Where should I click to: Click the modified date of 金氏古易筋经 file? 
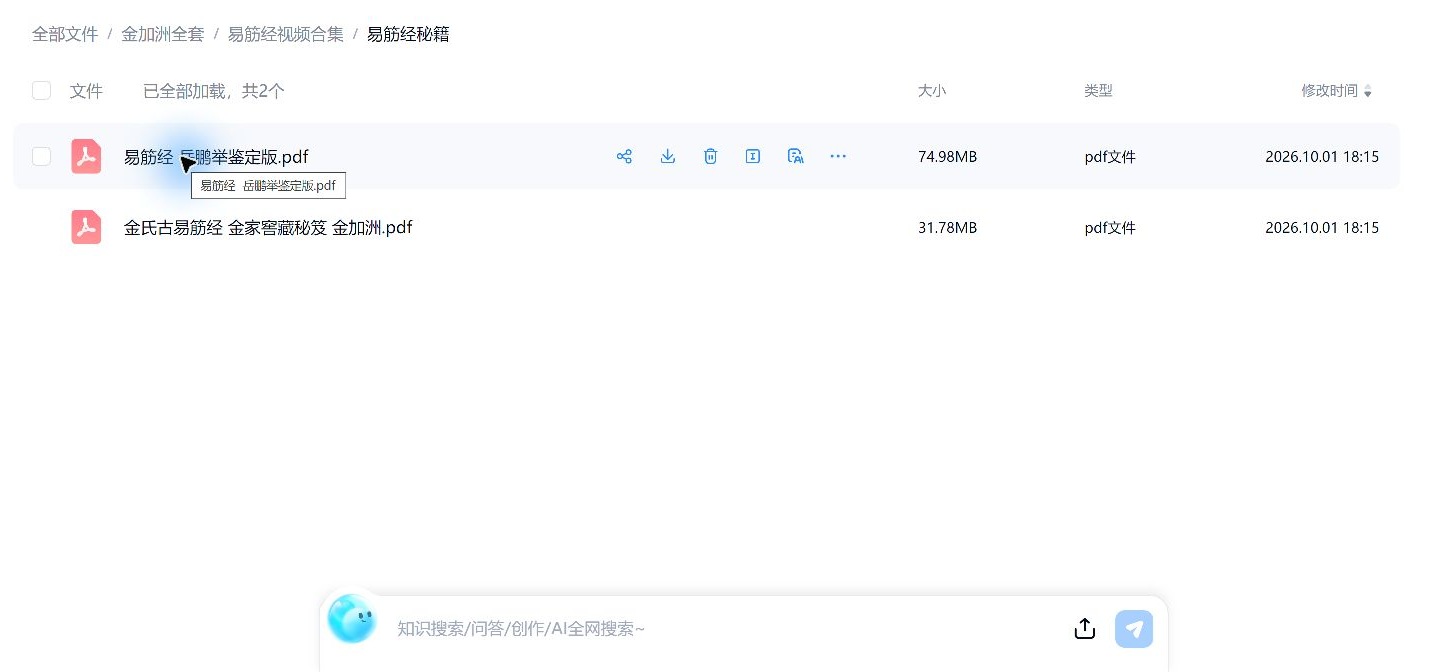(1322, 228)
